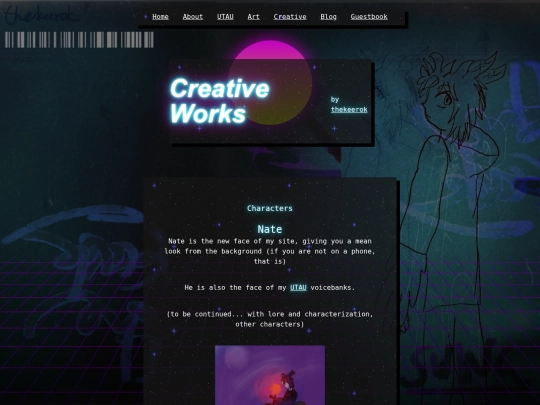The image size is (540, 405).
Task: Click the Creative Works banner title
Action: [x=219, y=101]
